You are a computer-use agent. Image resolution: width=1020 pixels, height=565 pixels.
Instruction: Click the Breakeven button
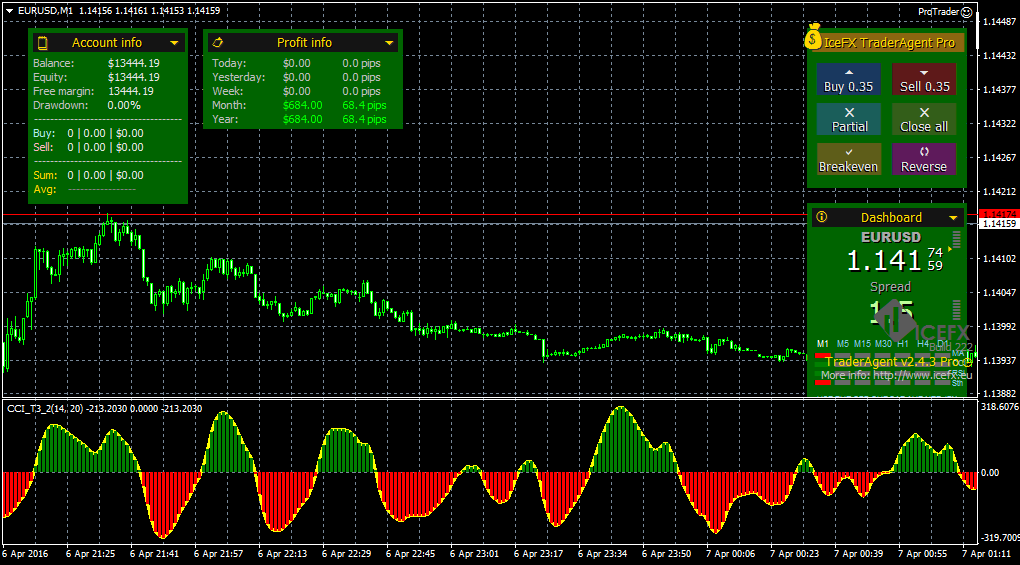point(848,159)
